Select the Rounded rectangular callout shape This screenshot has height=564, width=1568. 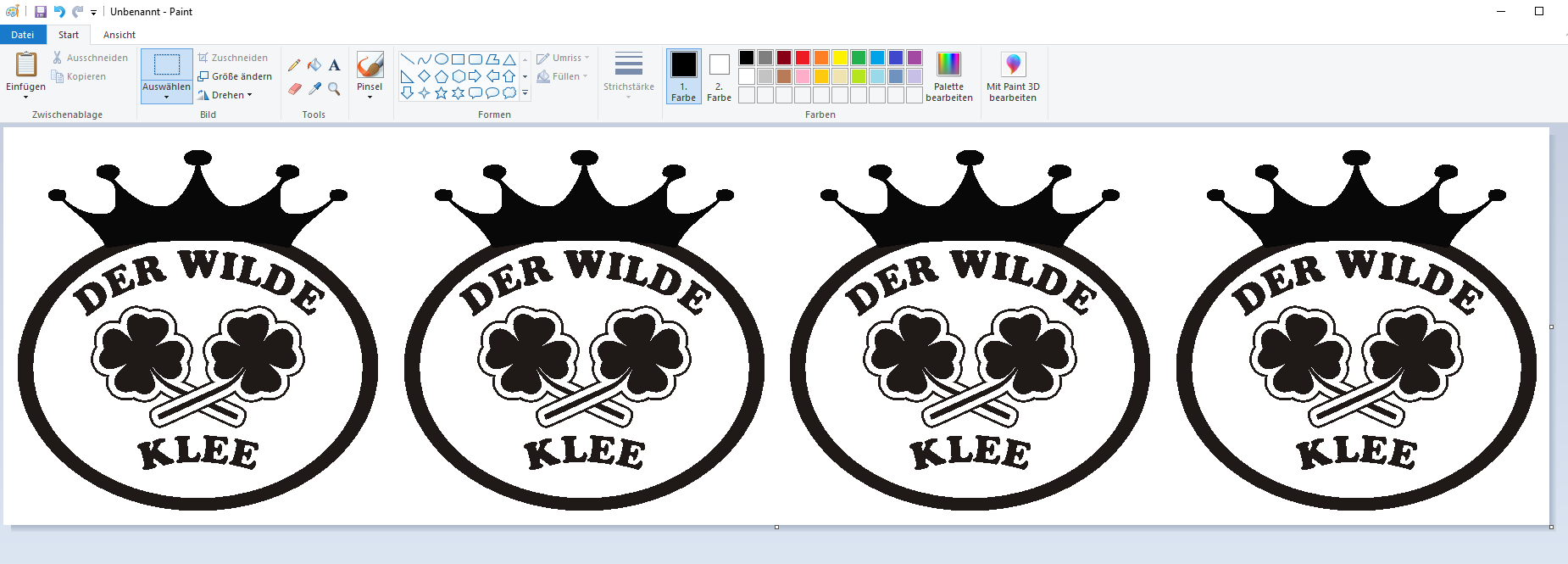(x=475, y=93)
